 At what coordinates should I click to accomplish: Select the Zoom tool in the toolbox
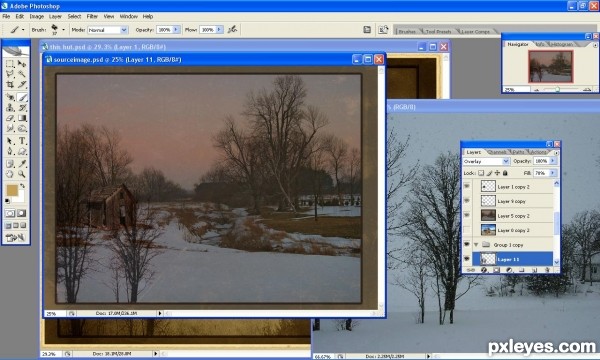coord(22,174)
